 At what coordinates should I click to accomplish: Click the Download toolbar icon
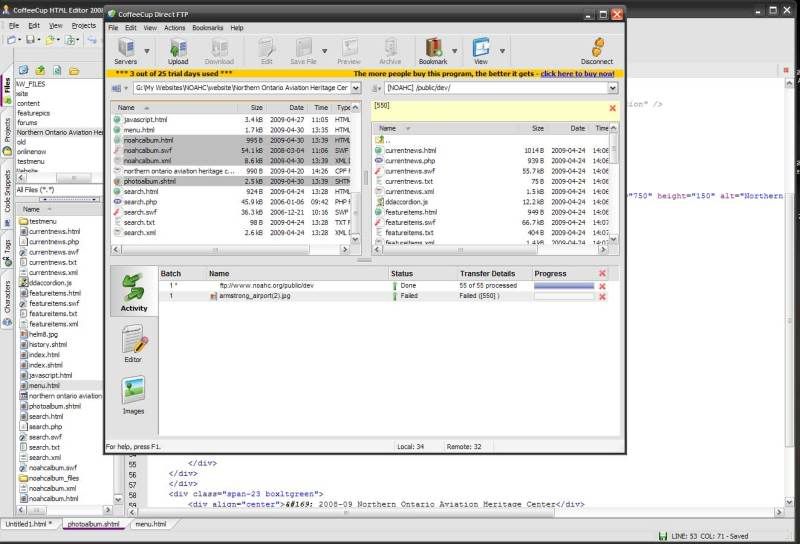[x=219, y=52]
